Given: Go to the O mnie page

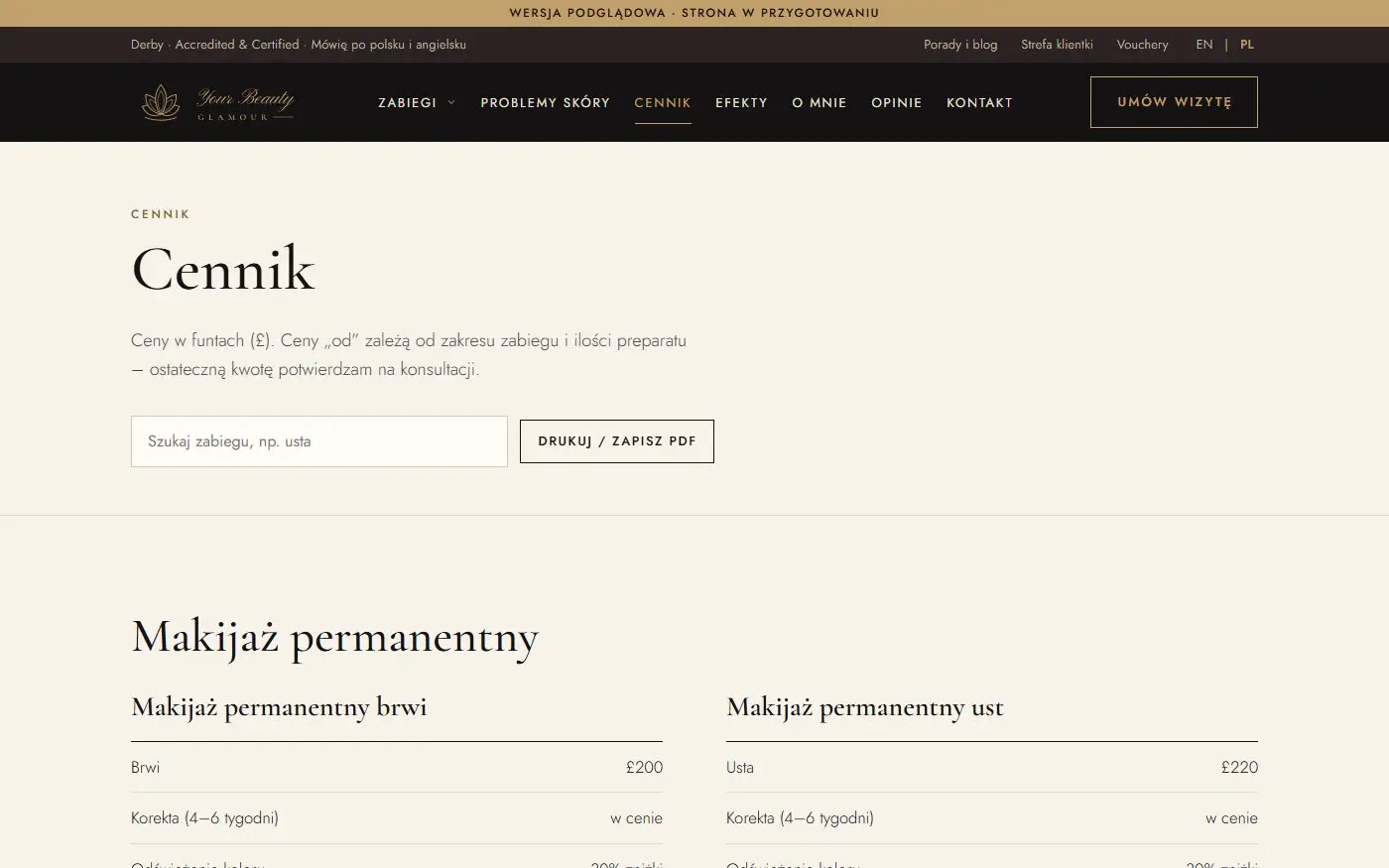Looking at the screenshot, I should [x=820, y=102].
